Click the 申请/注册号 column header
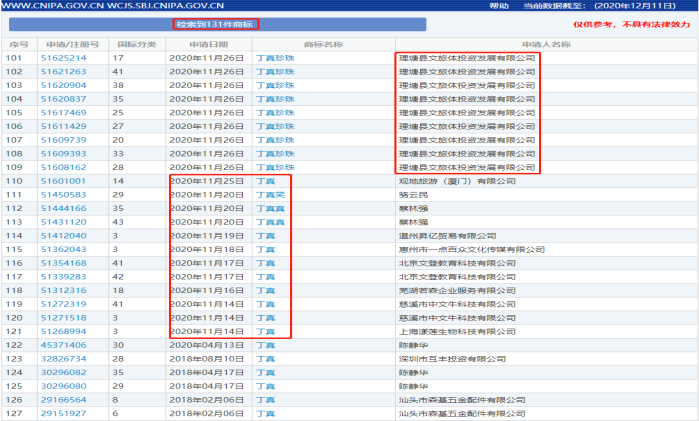The image size is (699, 421). 72,44
